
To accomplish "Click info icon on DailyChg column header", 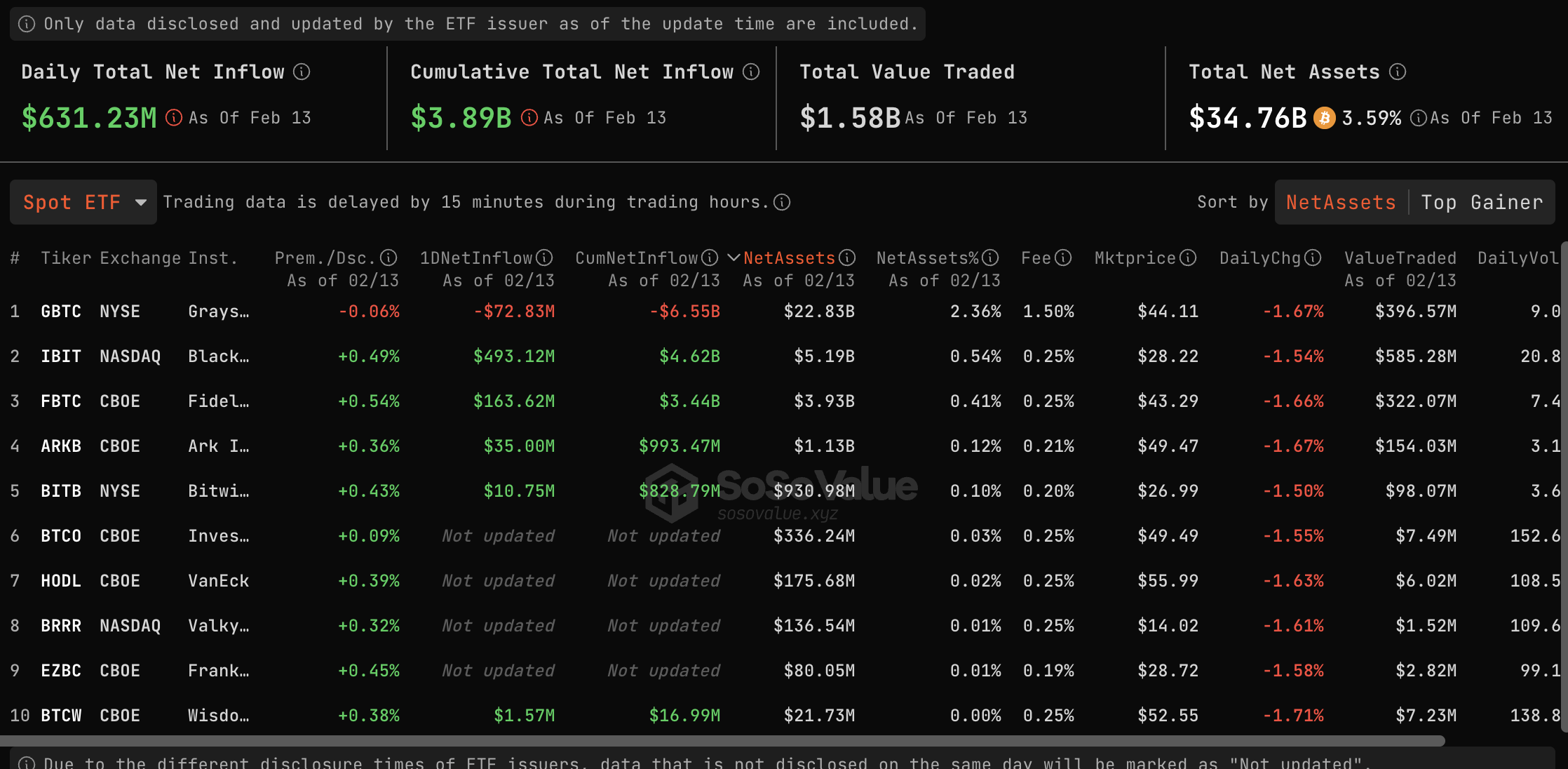I will tap(1313, 258).
